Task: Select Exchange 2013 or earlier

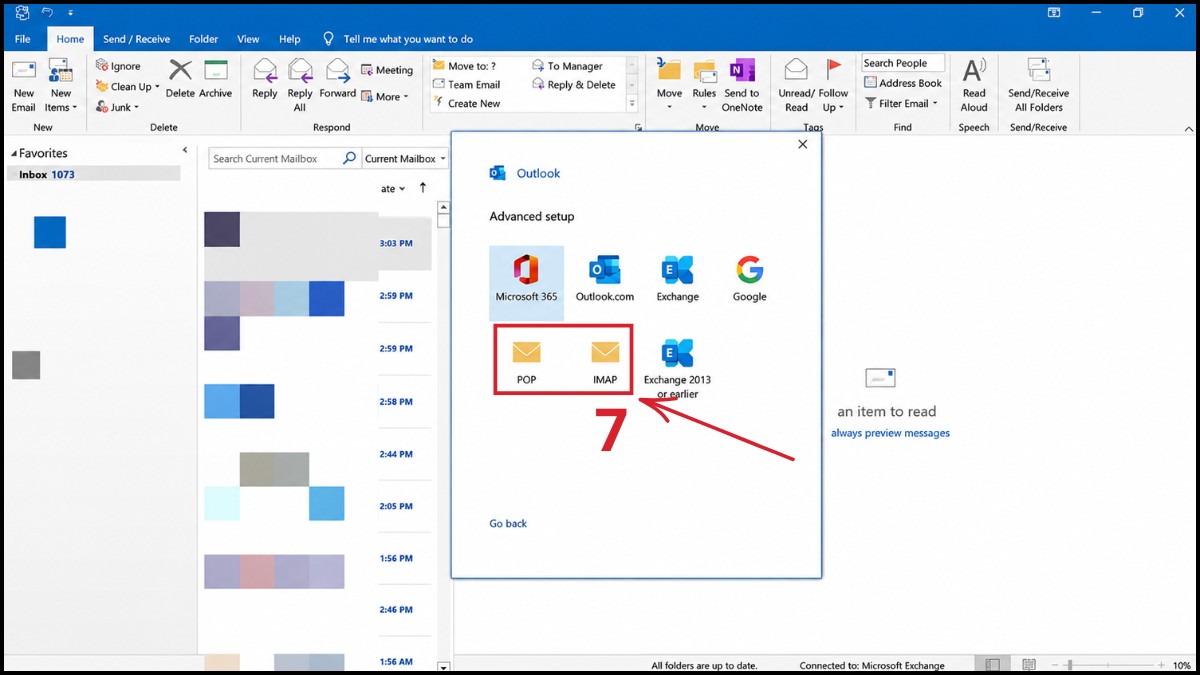Action: pyautogui.click(x=677, y=368)
